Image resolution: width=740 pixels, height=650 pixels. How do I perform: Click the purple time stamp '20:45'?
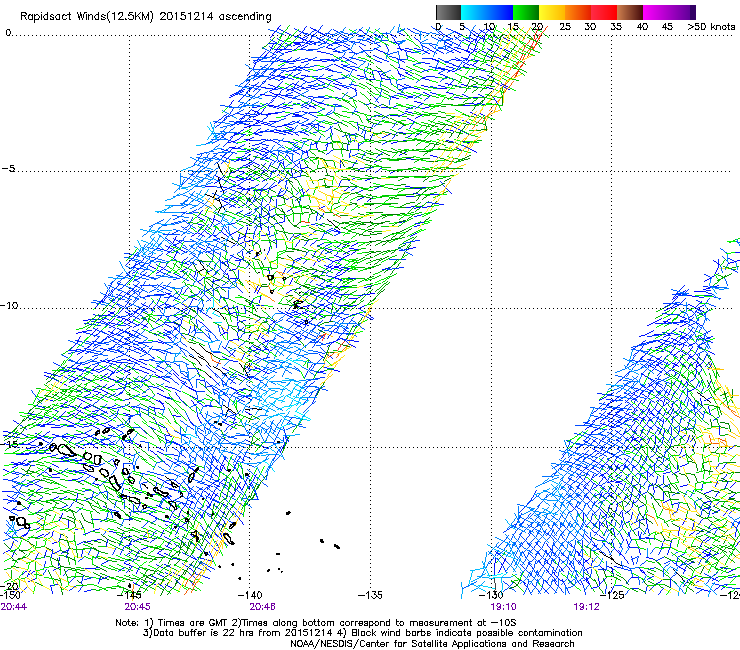[x=137, y=607]
